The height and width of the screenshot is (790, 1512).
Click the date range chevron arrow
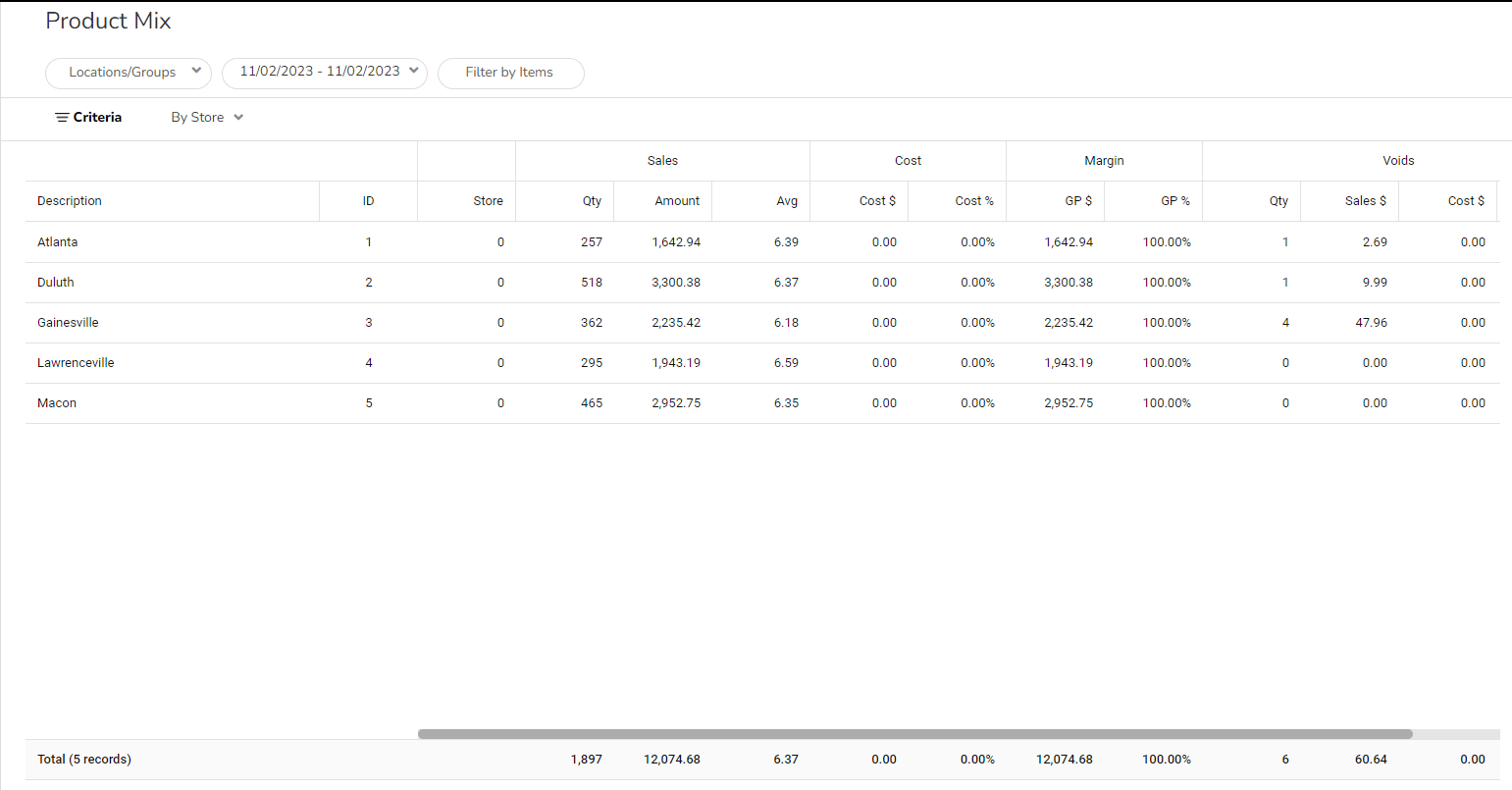tap(414, 71)
